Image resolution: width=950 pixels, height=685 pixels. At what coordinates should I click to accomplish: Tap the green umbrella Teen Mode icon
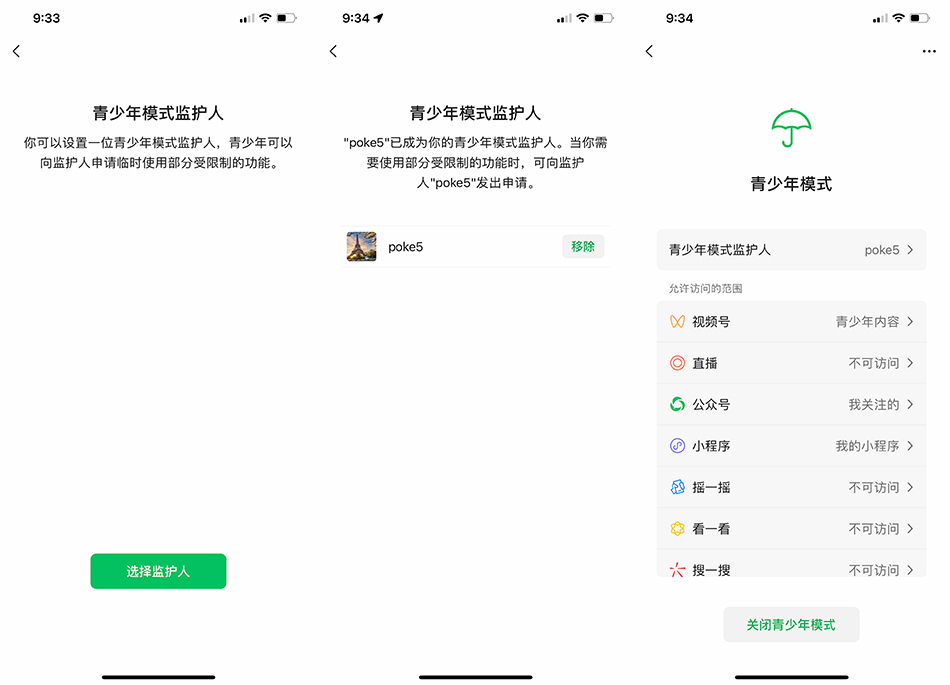(791, 127)
